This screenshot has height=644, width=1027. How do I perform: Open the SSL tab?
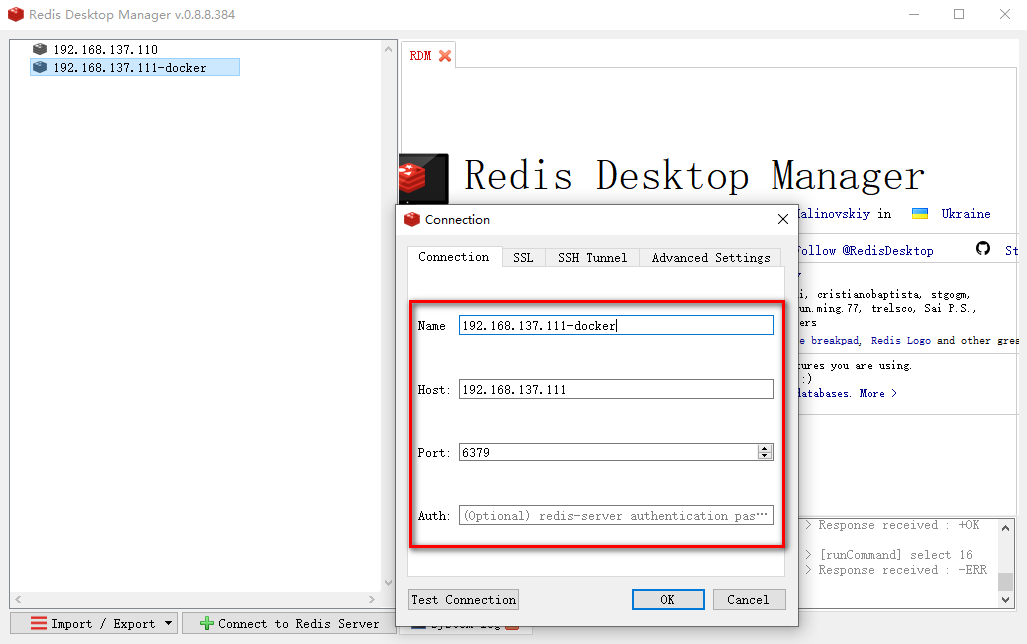[523, 257]
